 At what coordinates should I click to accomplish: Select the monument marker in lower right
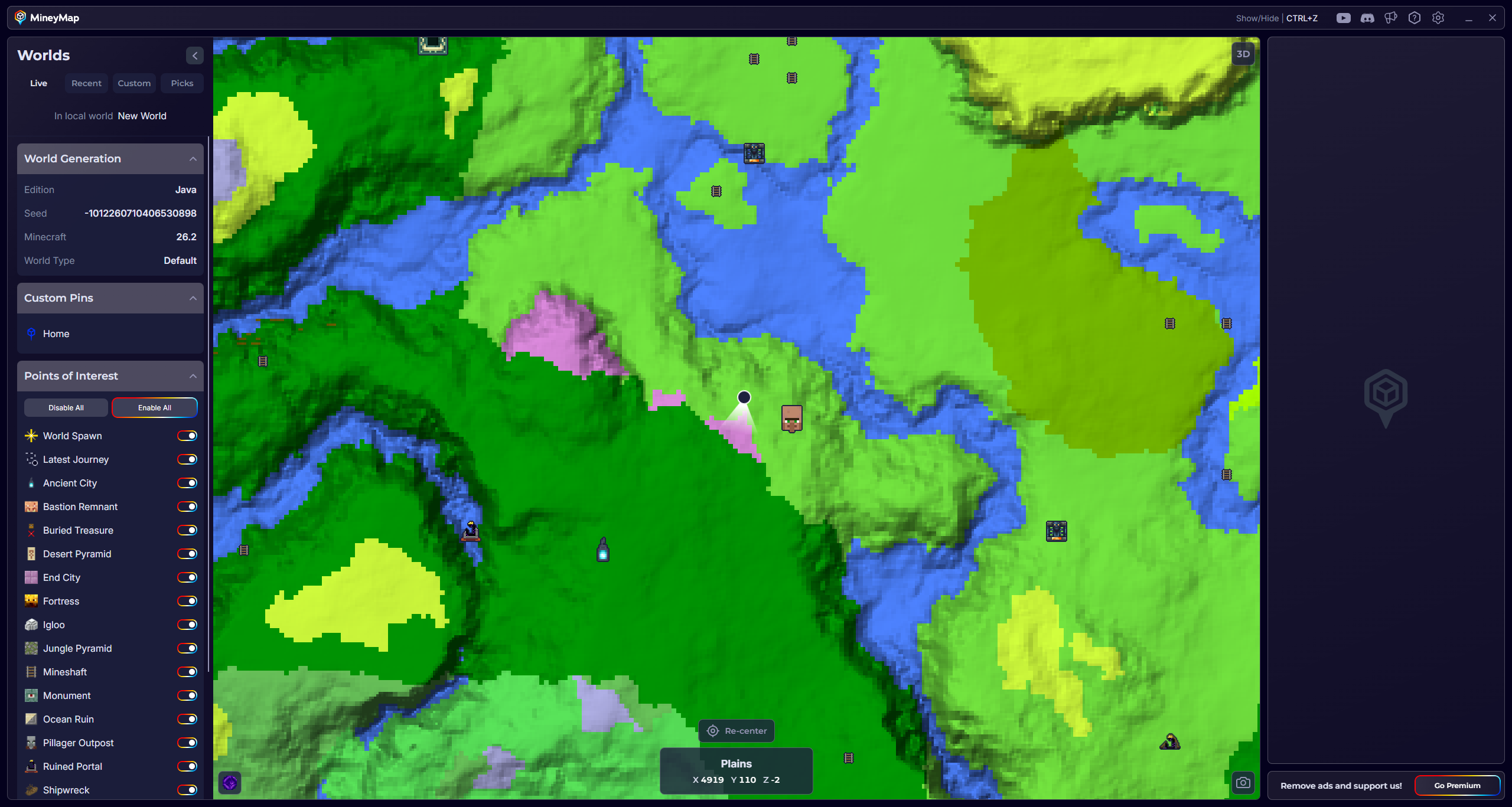click(1056, 531)
